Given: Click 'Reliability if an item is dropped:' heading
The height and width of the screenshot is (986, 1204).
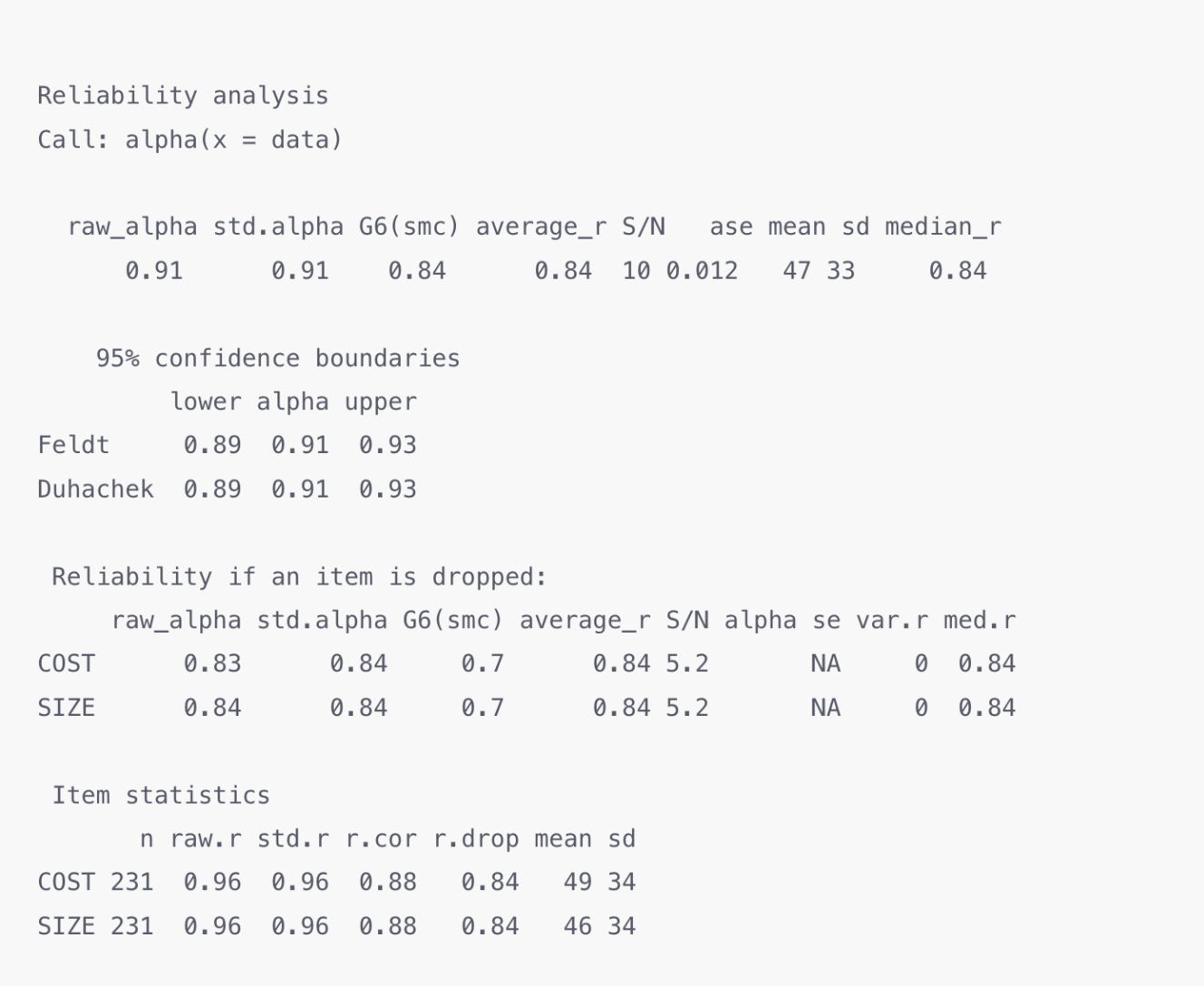Looking at the screenshot, I should (x=299, y=576).
